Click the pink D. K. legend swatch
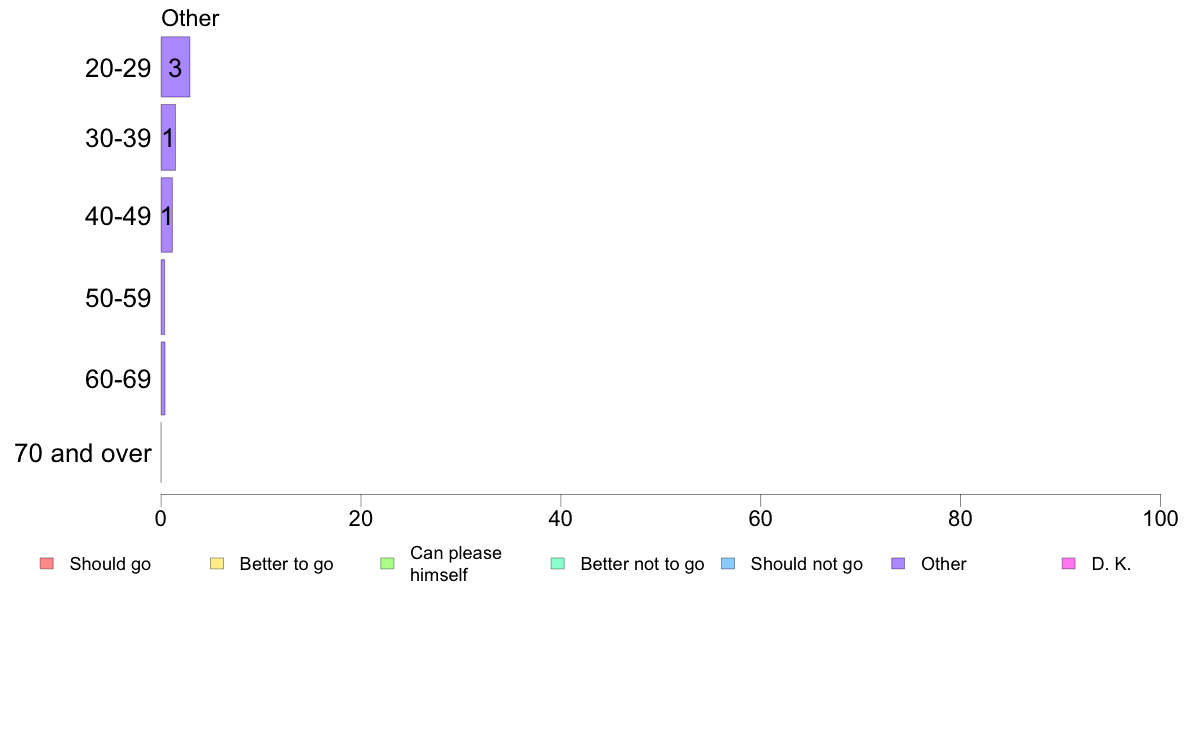 1069,563
